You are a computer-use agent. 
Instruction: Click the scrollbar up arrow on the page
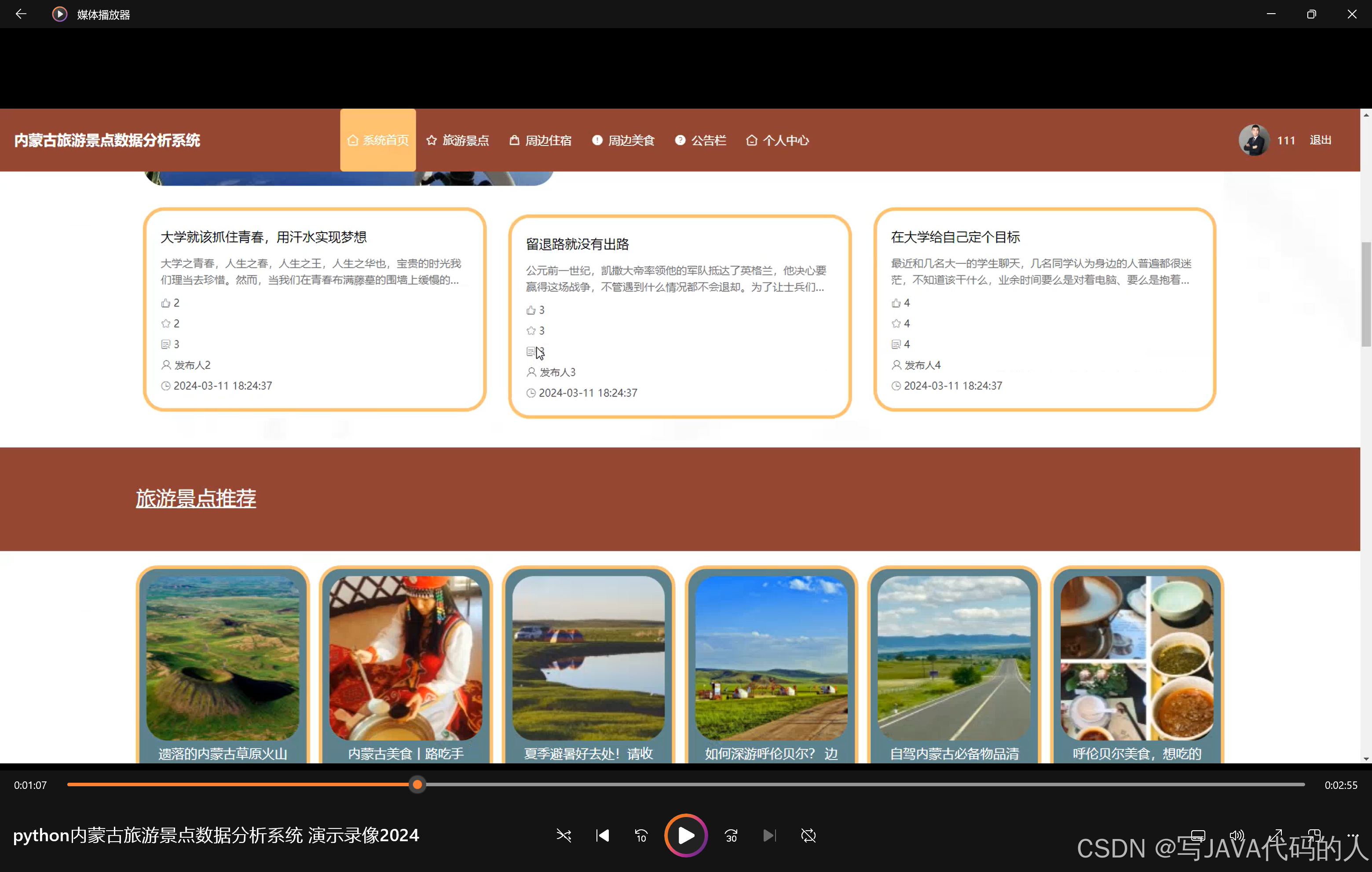click(x=1366, y=114)
